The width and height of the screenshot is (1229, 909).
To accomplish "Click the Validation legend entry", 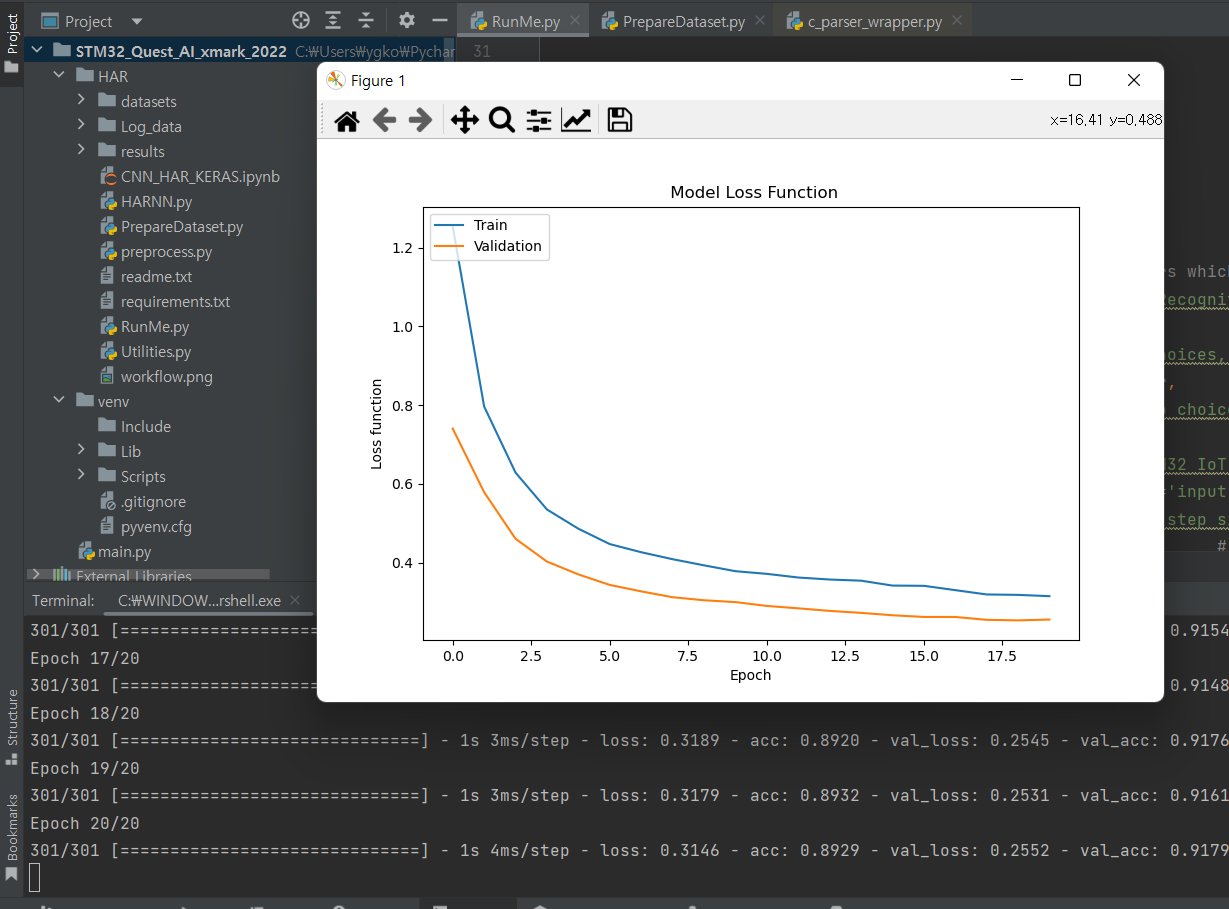I will pos(507,246).
